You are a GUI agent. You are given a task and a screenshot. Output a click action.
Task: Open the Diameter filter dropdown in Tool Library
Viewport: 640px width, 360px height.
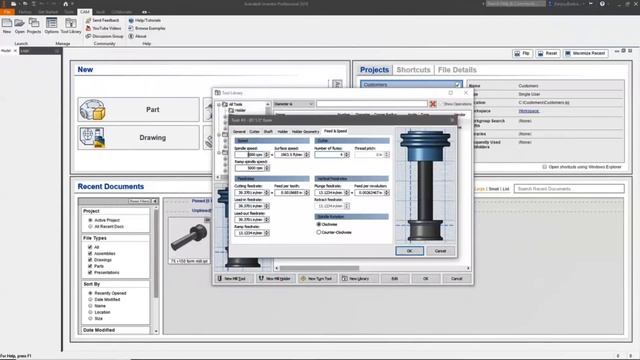tap(293, 104)
